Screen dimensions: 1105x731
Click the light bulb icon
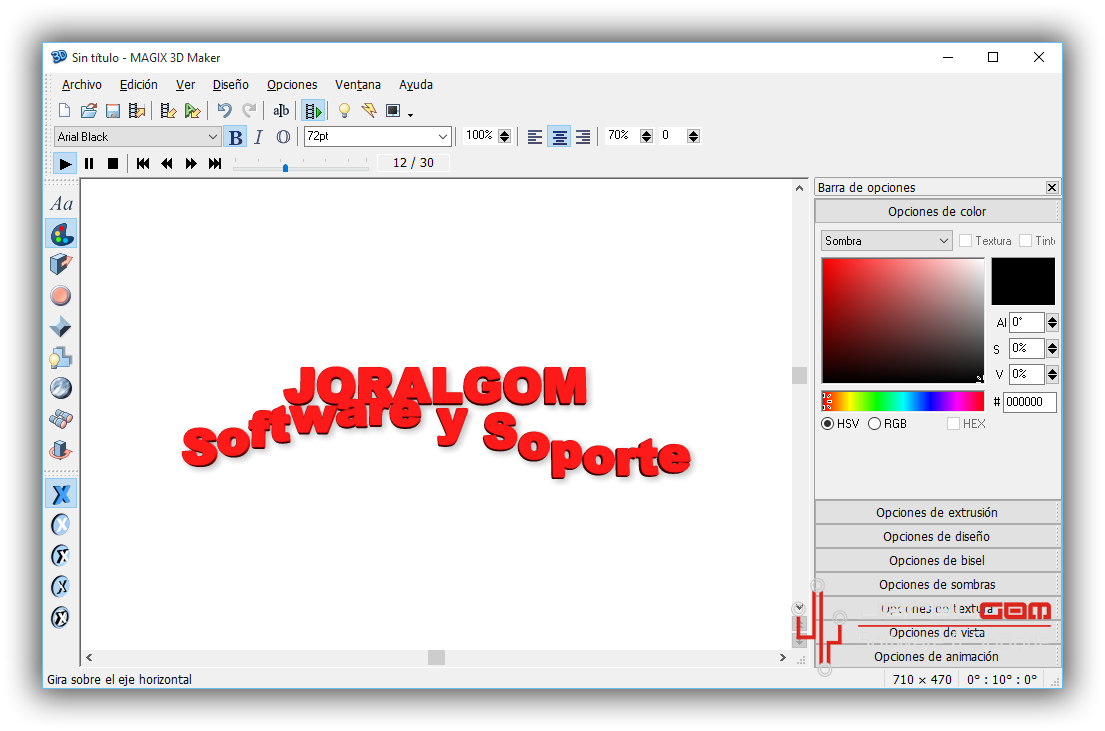[344, 111]
